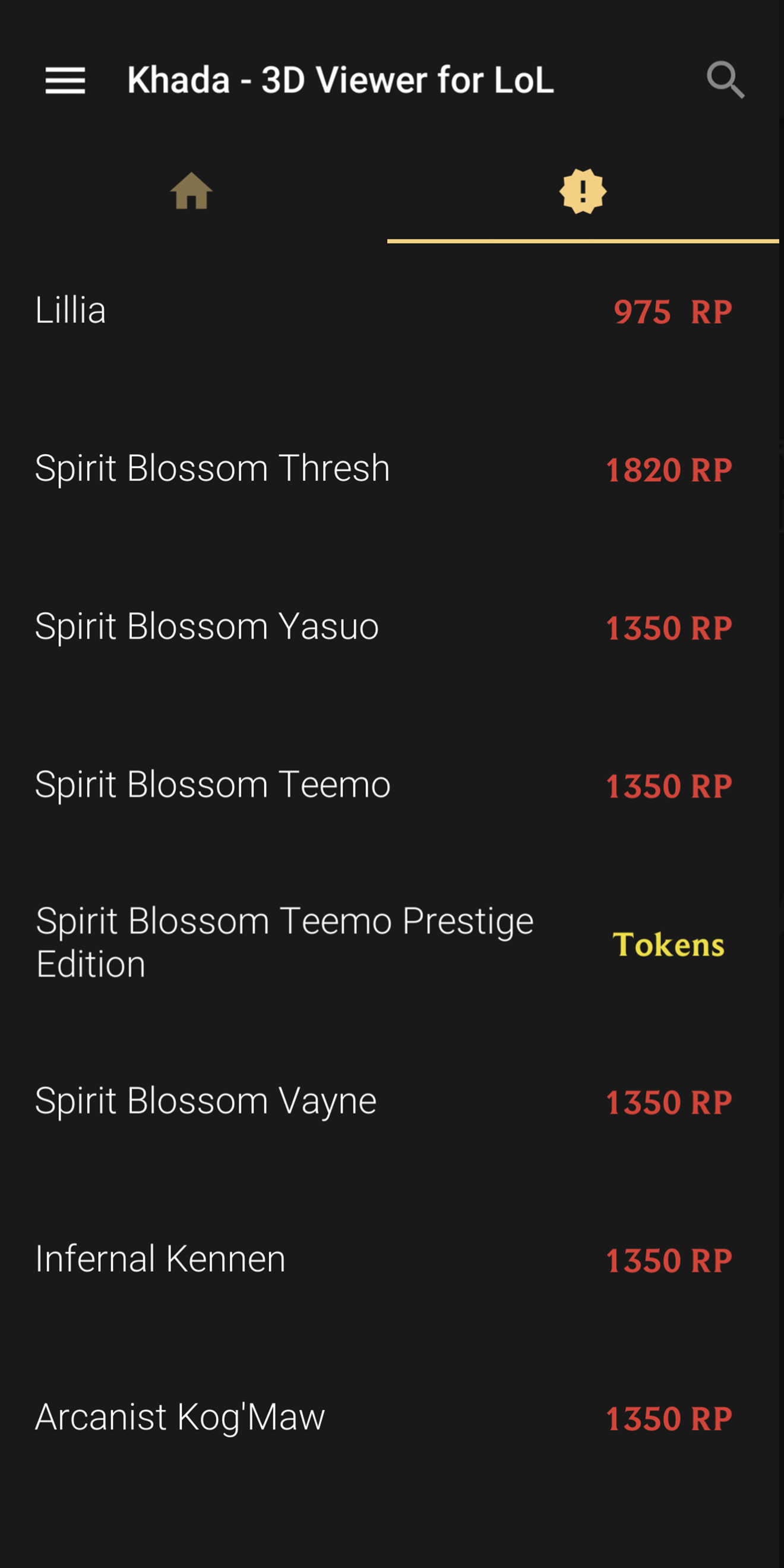Tap Arcanist Kog'Maw's 1350 RP price

point(669,1419)
